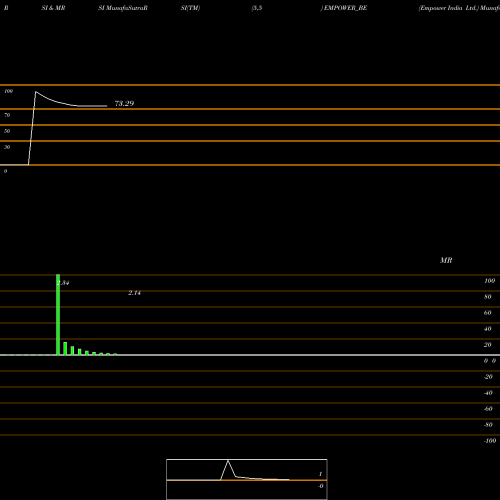Click the 50 level RSI axis label
The width and height of the screenshot is (500, 500).
pyautogui.click(x=7, y=131)
